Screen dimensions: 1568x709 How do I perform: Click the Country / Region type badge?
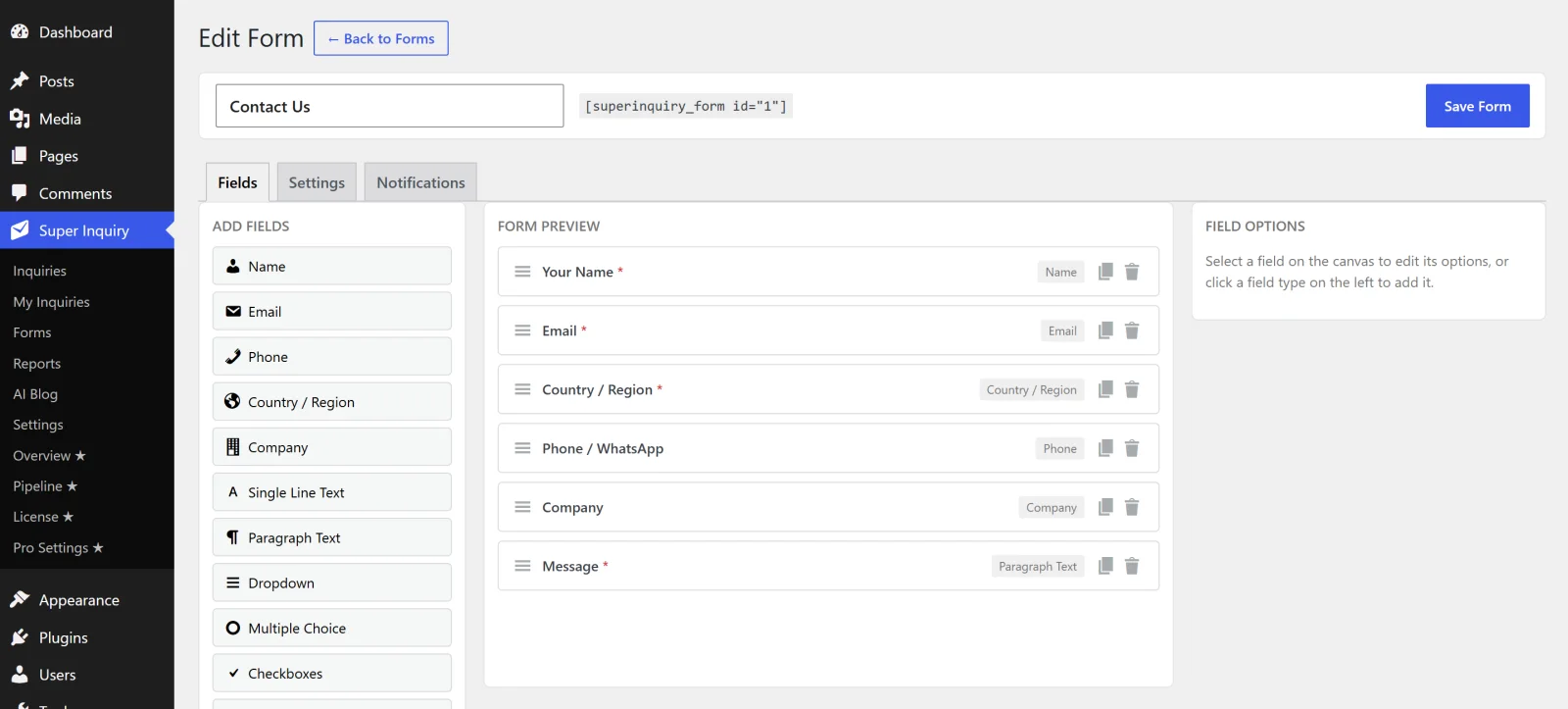coord(1032,389)
